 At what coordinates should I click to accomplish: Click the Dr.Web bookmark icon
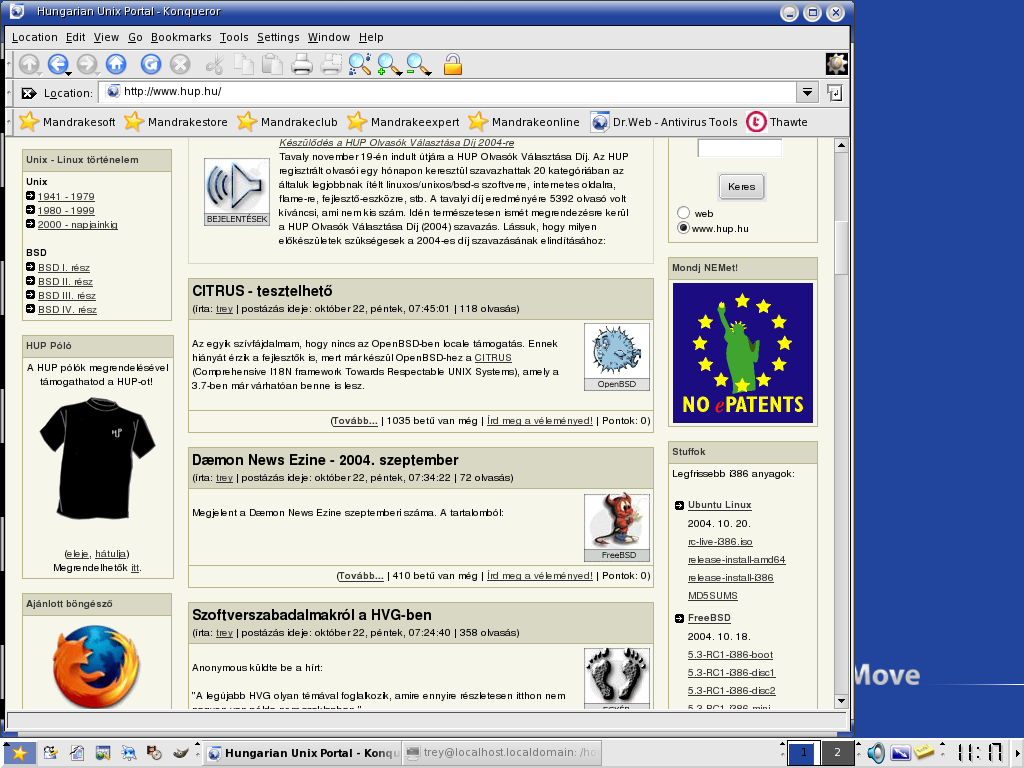[x=600, y=122]
